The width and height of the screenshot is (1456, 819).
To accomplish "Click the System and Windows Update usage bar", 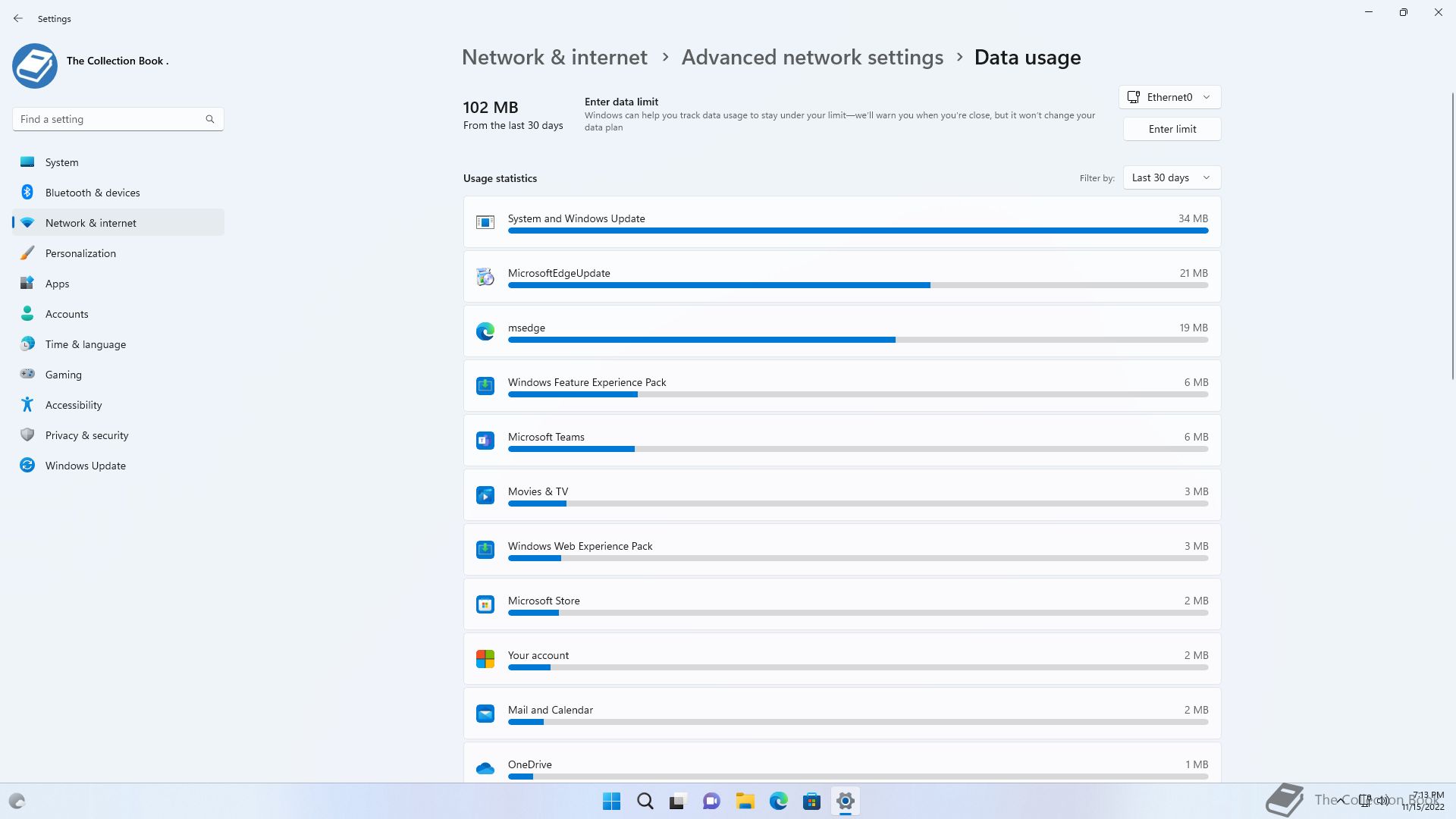I will 858,231.
